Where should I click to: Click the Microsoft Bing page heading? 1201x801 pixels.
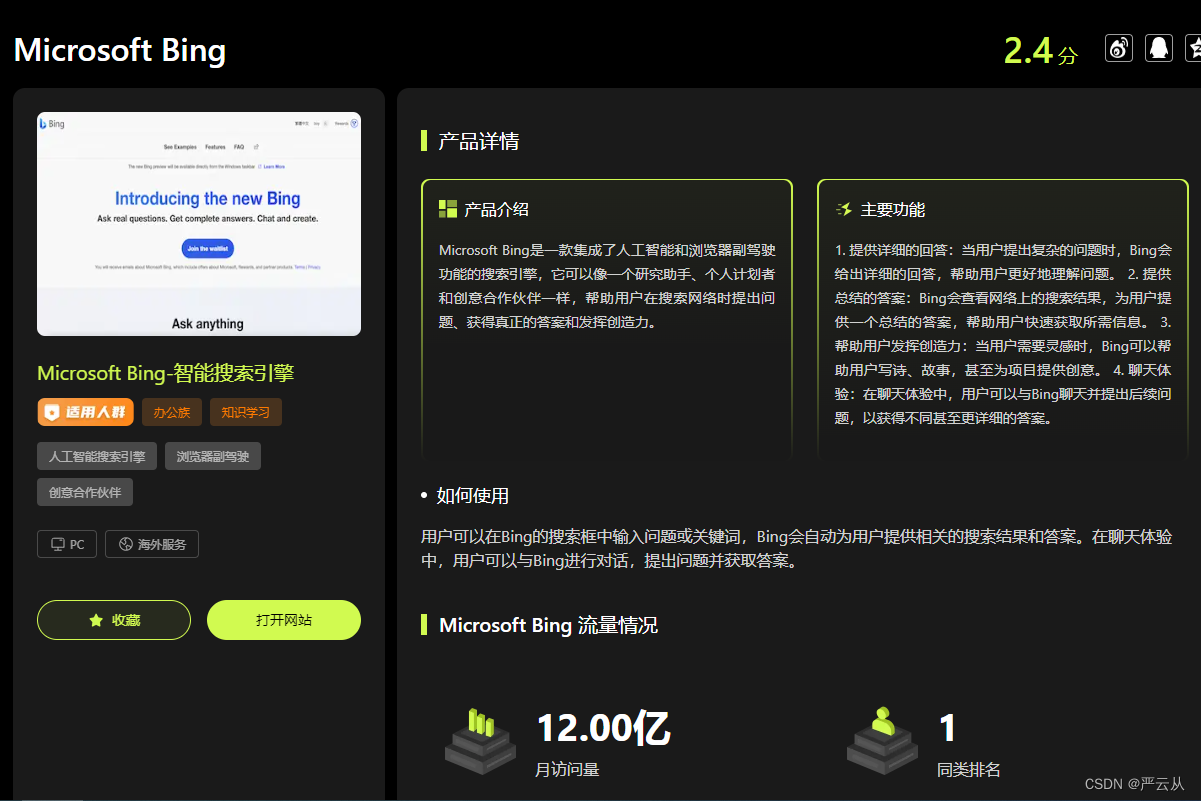pyautogui.click(x=120, y=50)
